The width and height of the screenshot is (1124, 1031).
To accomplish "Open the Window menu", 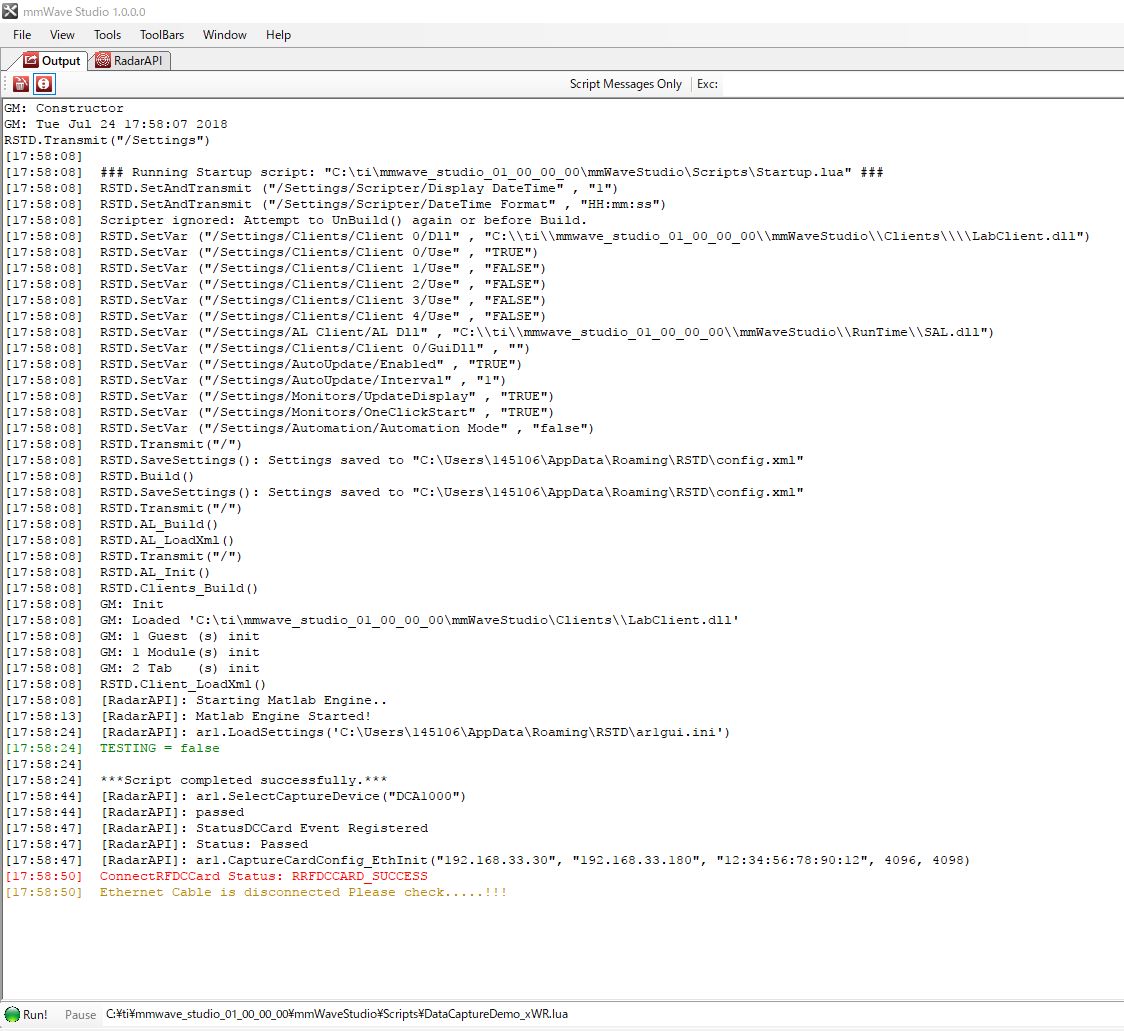I will (224, 34).
